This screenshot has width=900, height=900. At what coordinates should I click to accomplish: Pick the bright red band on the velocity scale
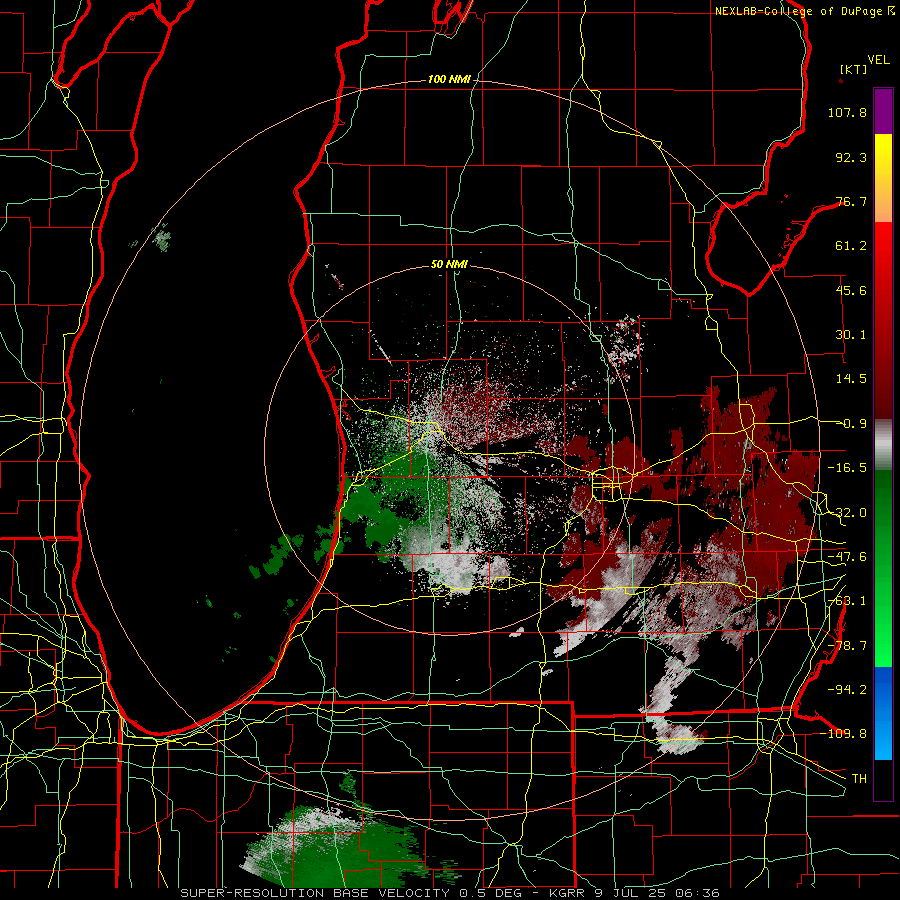883,321
